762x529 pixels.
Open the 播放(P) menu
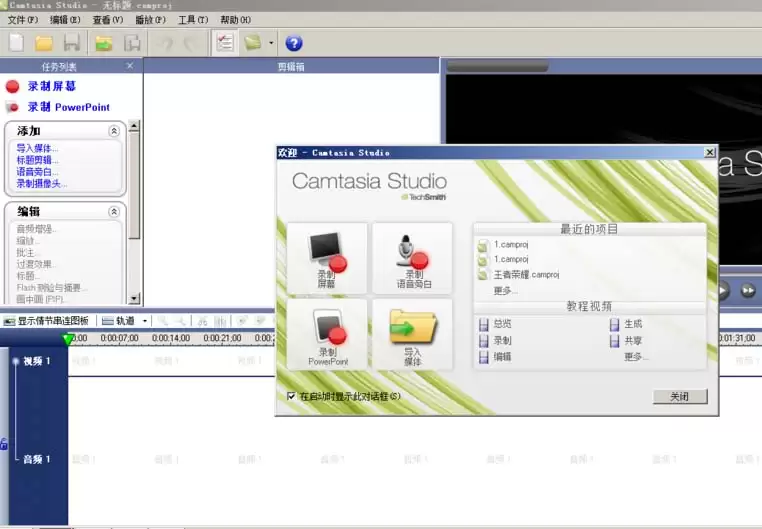tap(150, 20)
